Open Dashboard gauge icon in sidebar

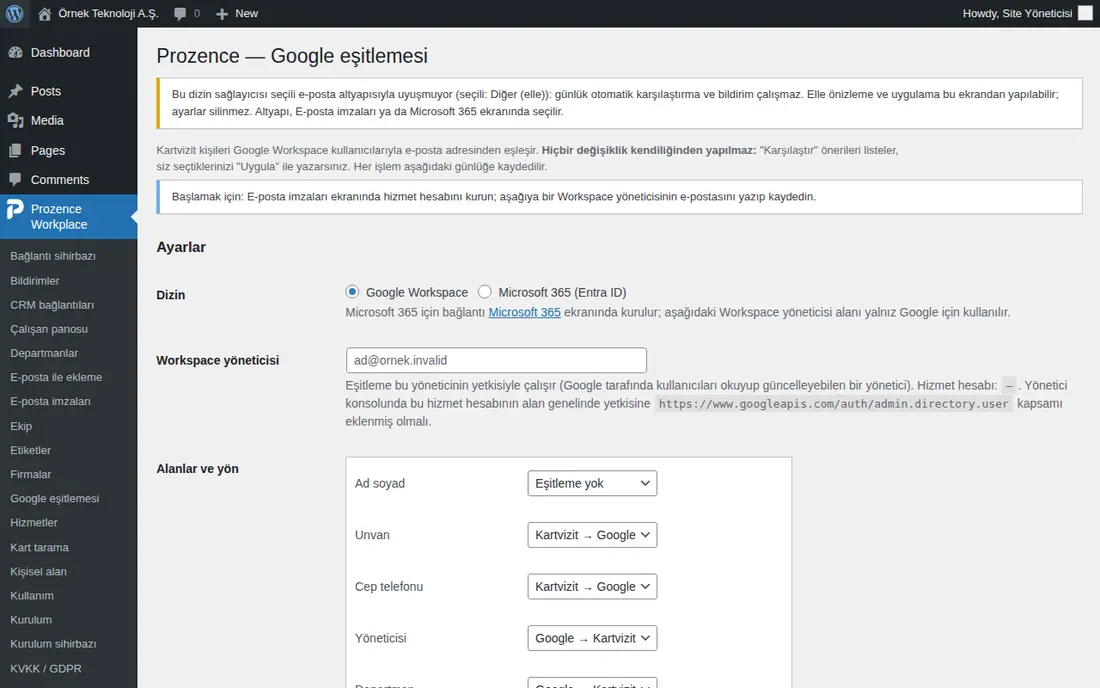point(15,53)
